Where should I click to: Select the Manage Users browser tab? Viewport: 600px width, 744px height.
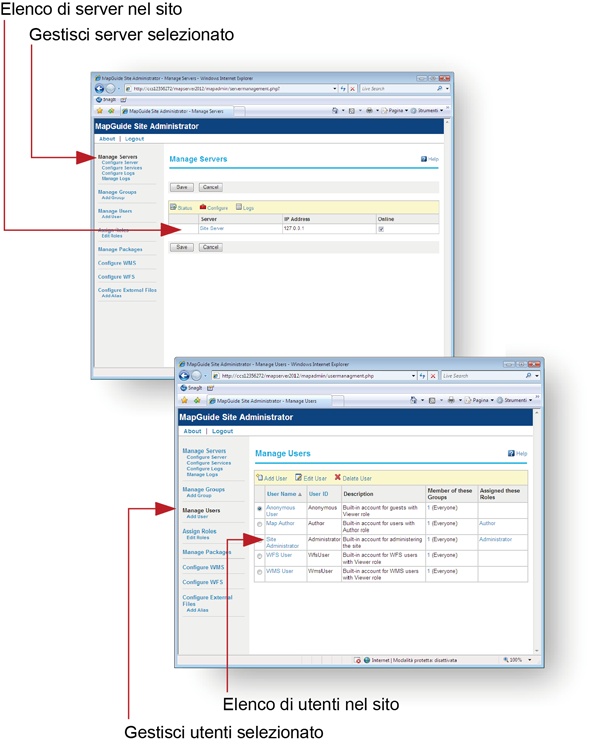[268, 401]
